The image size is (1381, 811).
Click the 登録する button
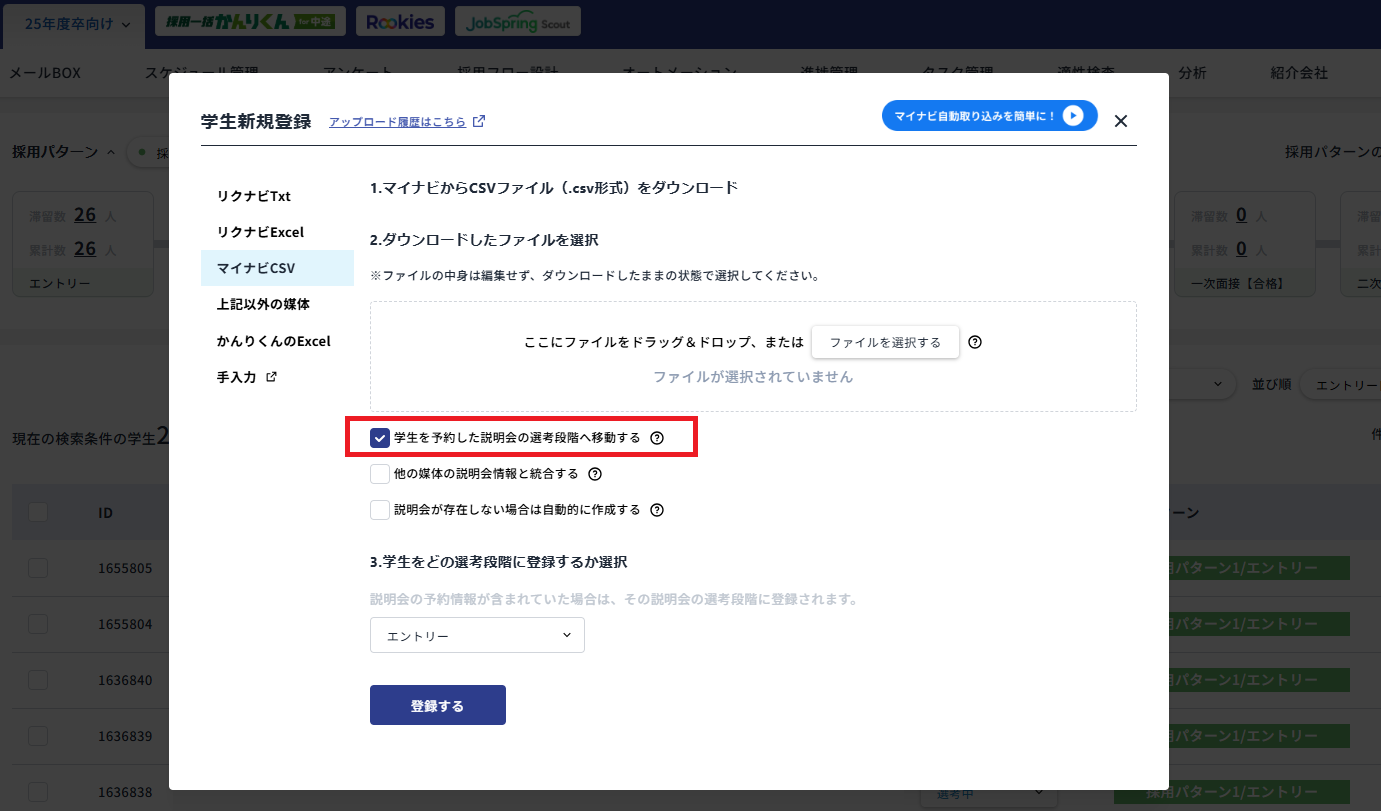tap(437, 704)
